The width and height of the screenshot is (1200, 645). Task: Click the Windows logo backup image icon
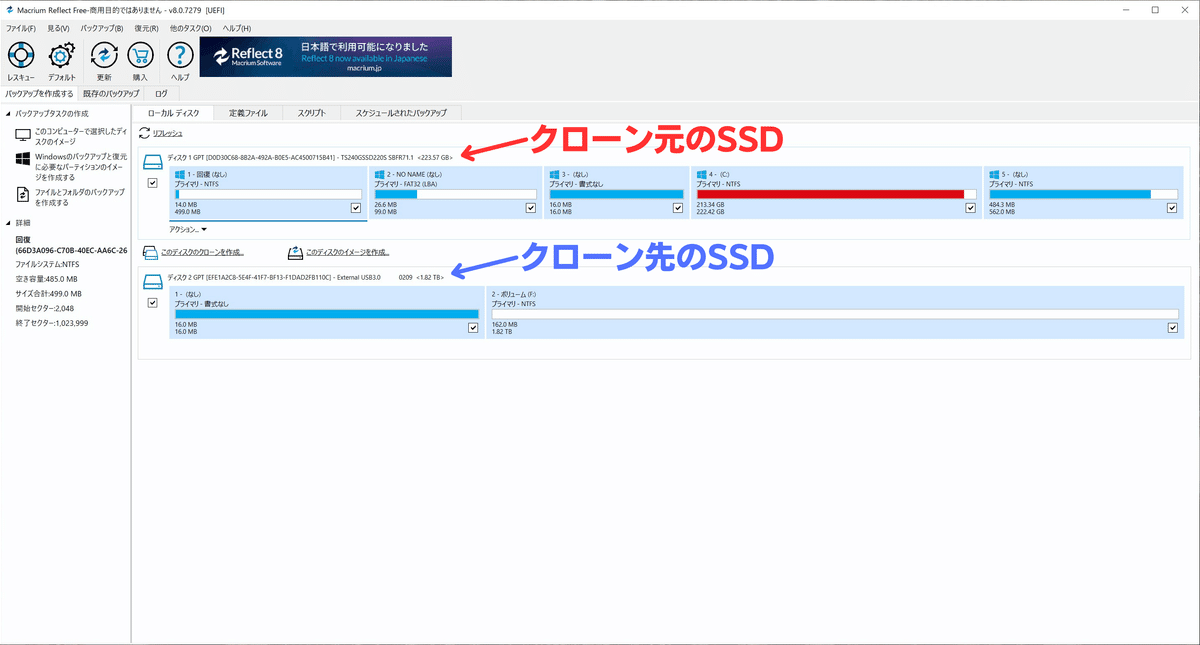pyautogui.click(x=23, y=160)
